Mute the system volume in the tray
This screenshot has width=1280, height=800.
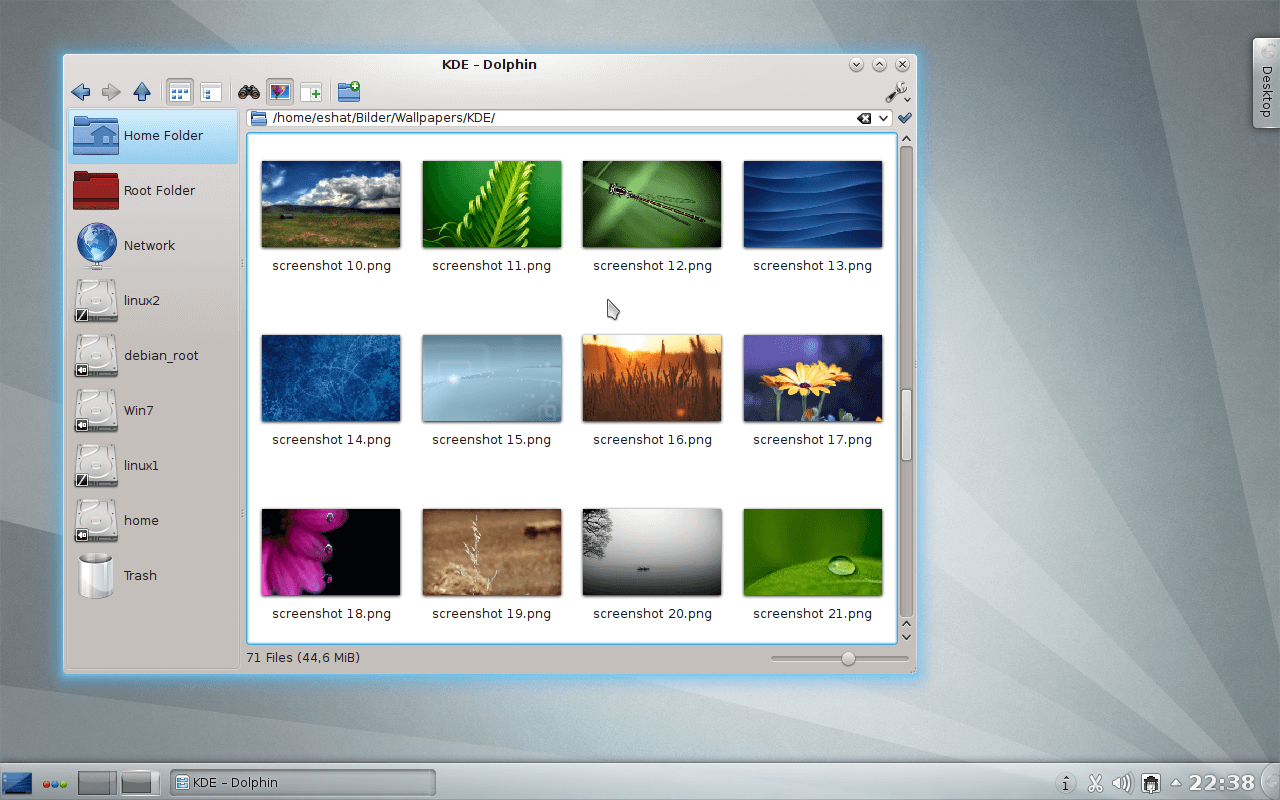point(1122,783)
